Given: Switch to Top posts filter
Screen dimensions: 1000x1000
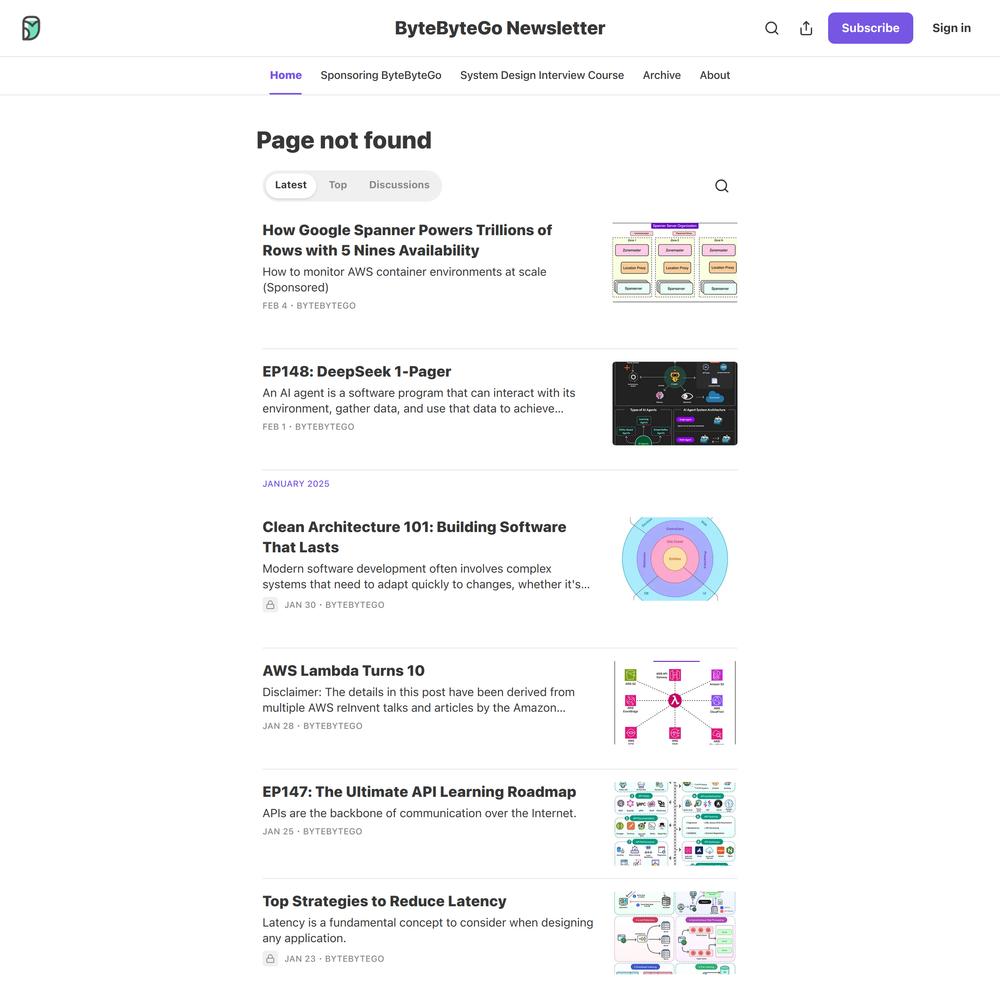Looking at the screenshot, I should pyautogui.click(x=337, y=185).
